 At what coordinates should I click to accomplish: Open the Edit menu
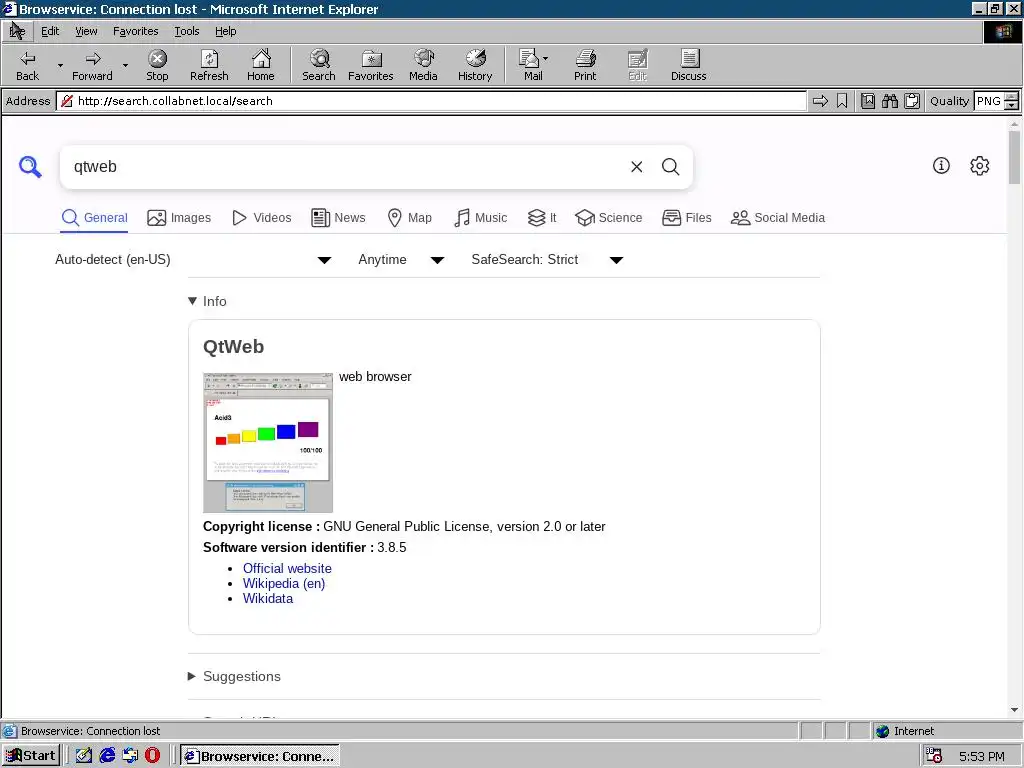click(50, 31)
